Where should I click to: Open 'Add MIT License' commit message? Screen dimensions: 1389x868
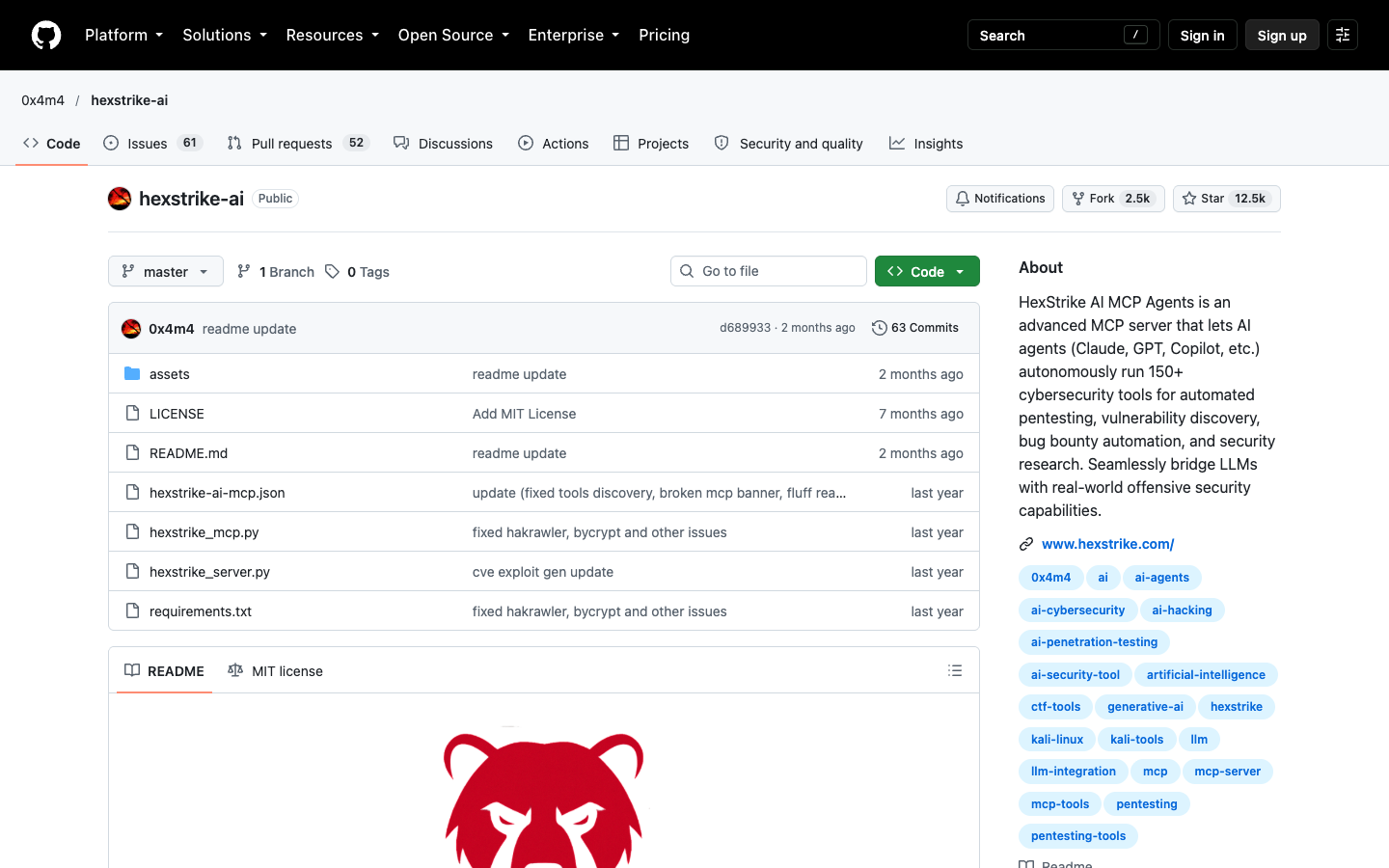tap(524, 414)
